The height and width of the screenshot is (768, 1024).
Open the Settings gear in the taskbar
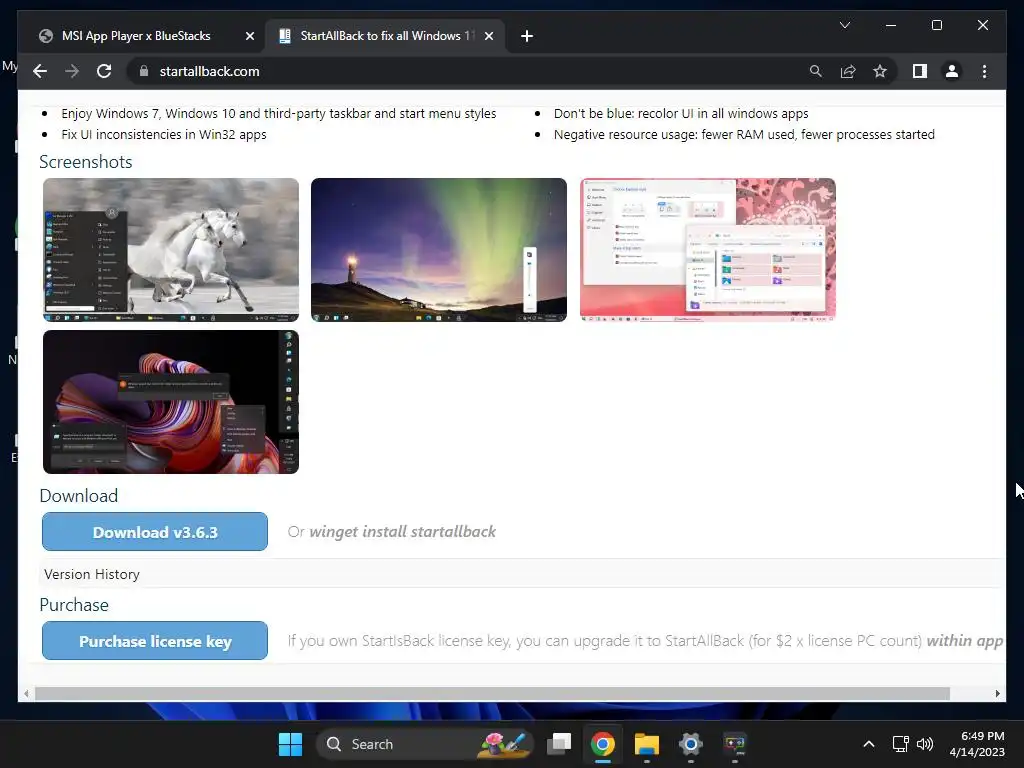click(690, 744)
